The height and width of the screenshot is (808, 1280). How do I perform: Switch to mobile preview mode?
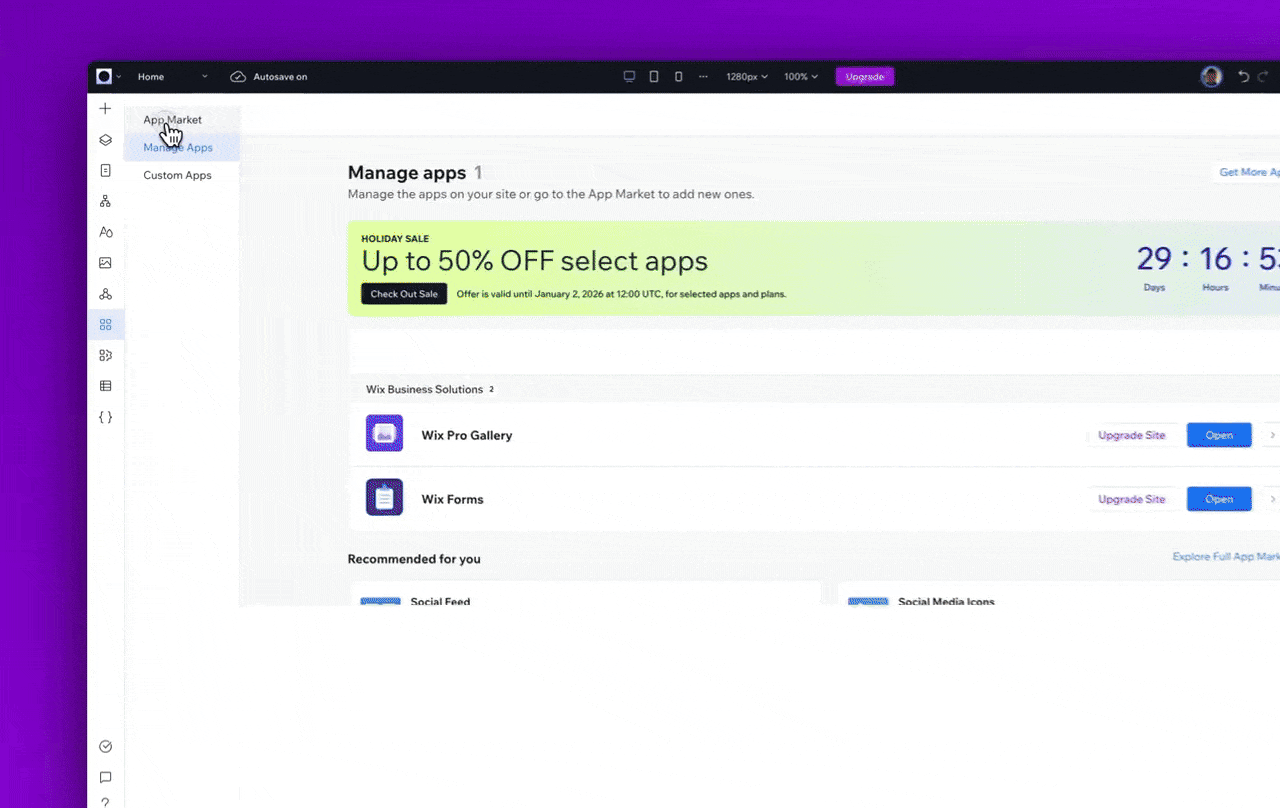tap(678, 76)
